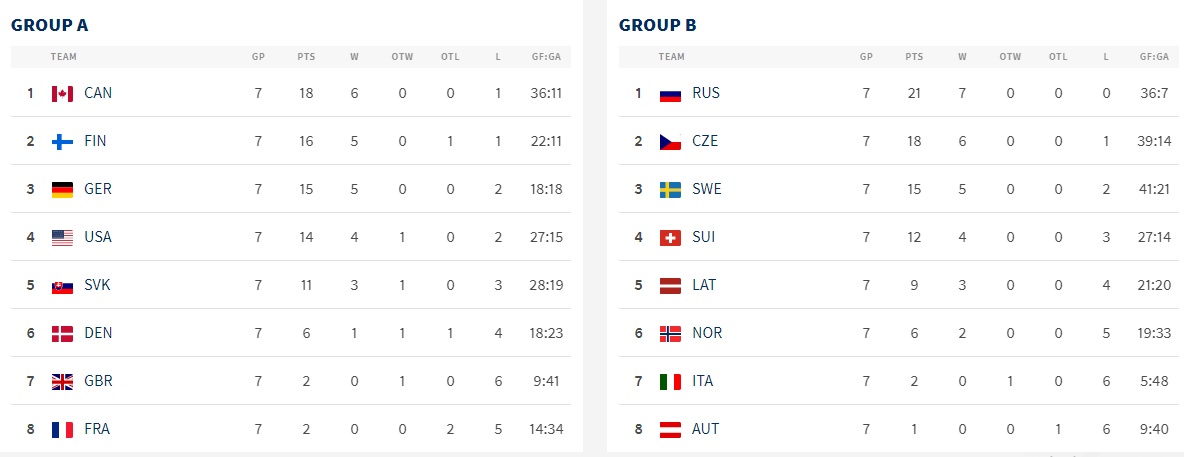Click the Norway flag icon
1185x457 pixels.
(x=670, y=333)
